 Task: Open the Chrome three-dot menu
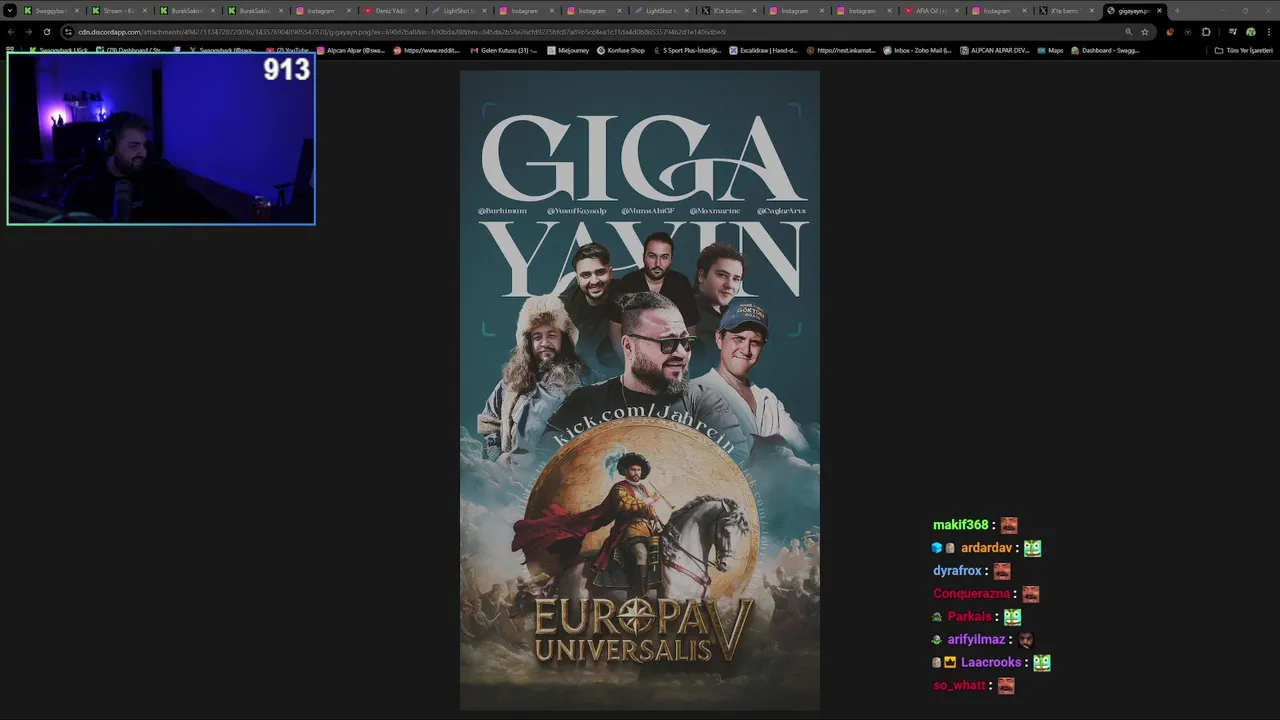pos(1268,31)
